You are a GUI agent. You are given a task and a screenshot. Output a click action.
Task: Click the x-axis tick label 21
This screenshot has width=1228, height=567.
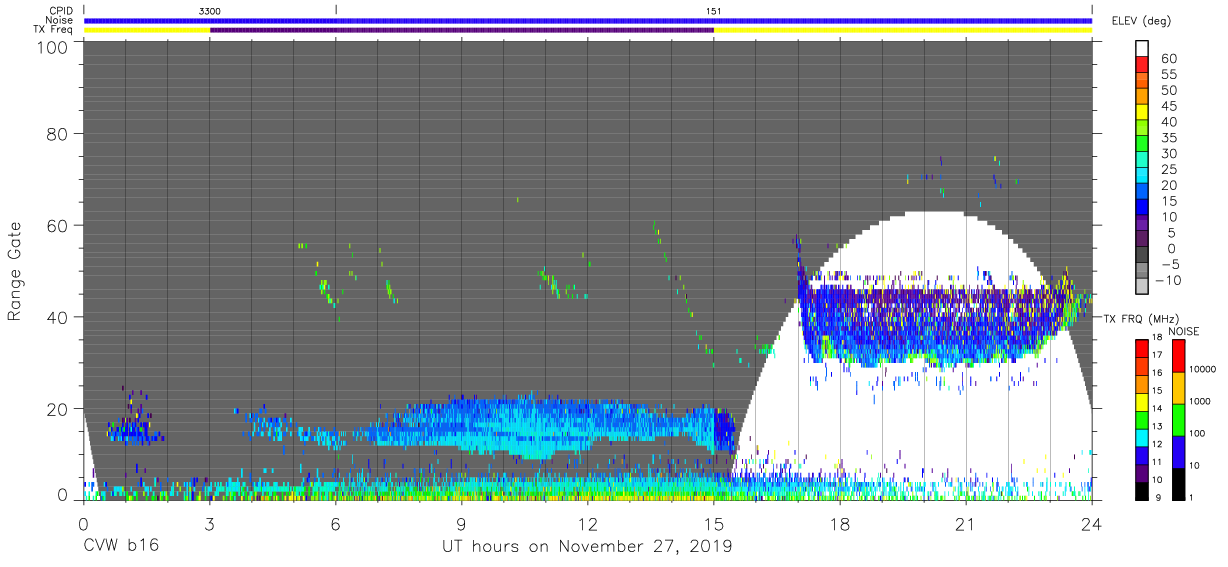[966, 524]
